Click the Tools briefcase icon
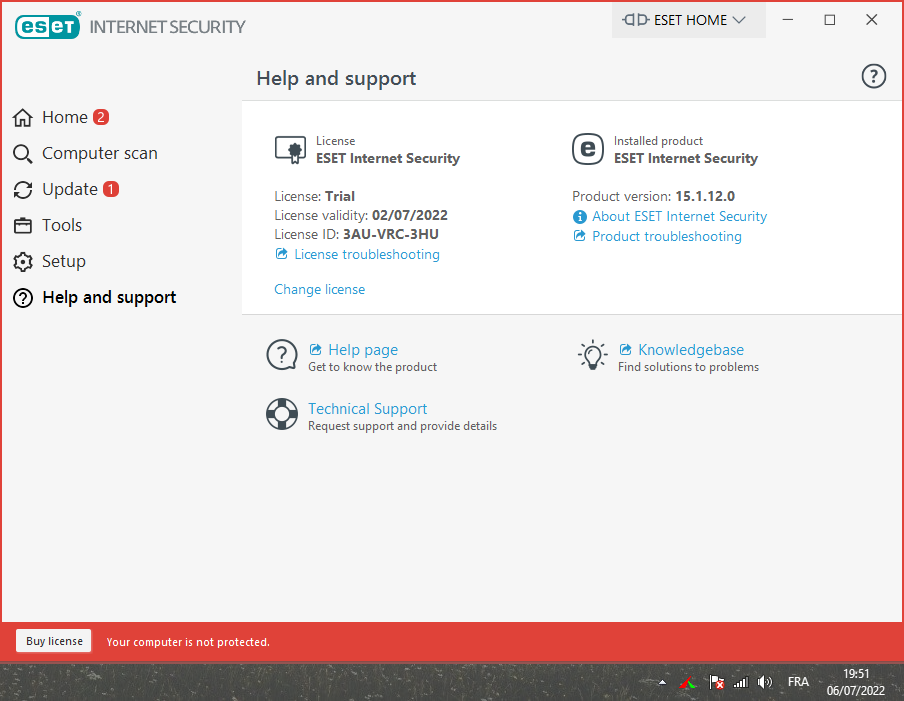This screenshot has height=701, width=904. coord(22,225)
